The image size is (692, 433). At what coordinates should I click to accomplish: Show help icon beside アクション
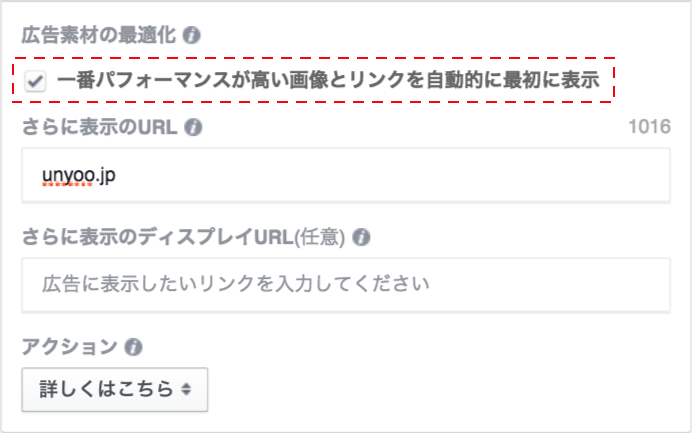133,347
